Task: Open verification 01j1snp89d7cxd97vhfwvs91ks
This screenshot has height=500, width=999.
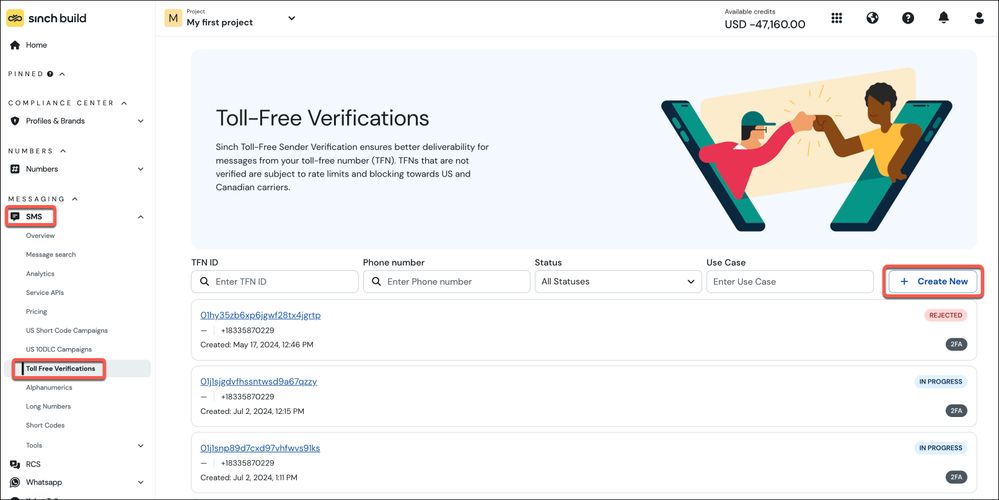Action: tap(260, 448)
